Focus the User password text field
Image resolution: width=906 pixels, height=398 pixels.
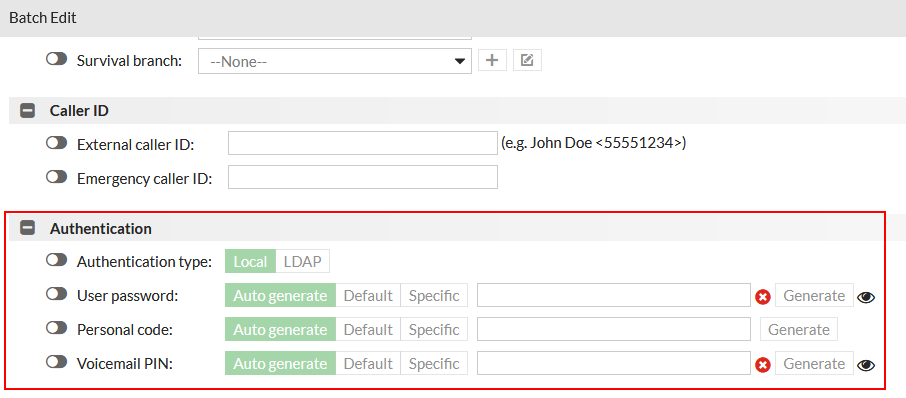(x=614, y=295)
